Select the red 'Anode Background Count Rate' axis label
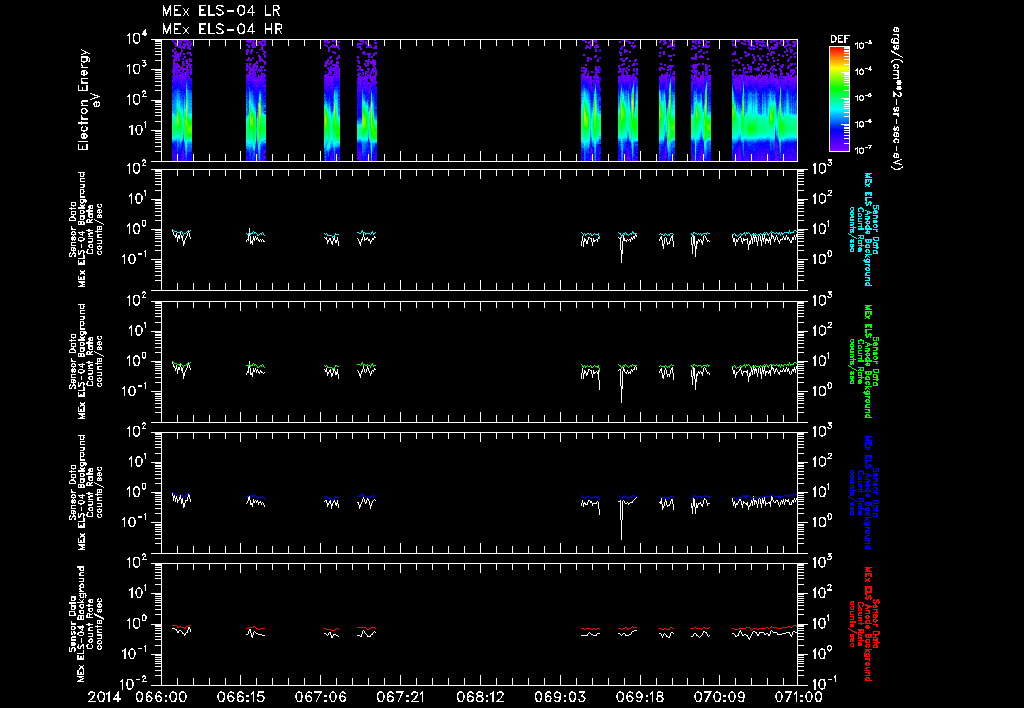Screen dimensions: 1024x708 tap(863, 624)
